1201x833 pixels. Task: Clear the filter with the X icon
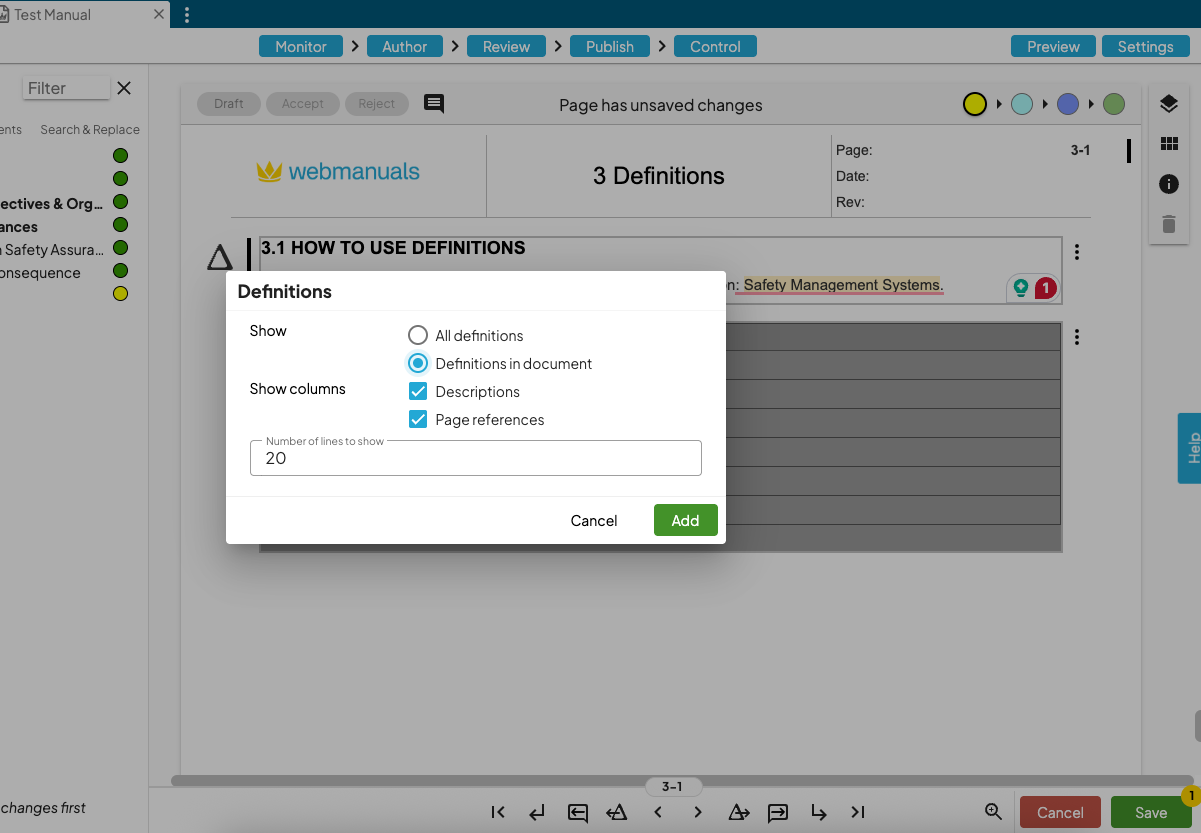coord(124,88)
